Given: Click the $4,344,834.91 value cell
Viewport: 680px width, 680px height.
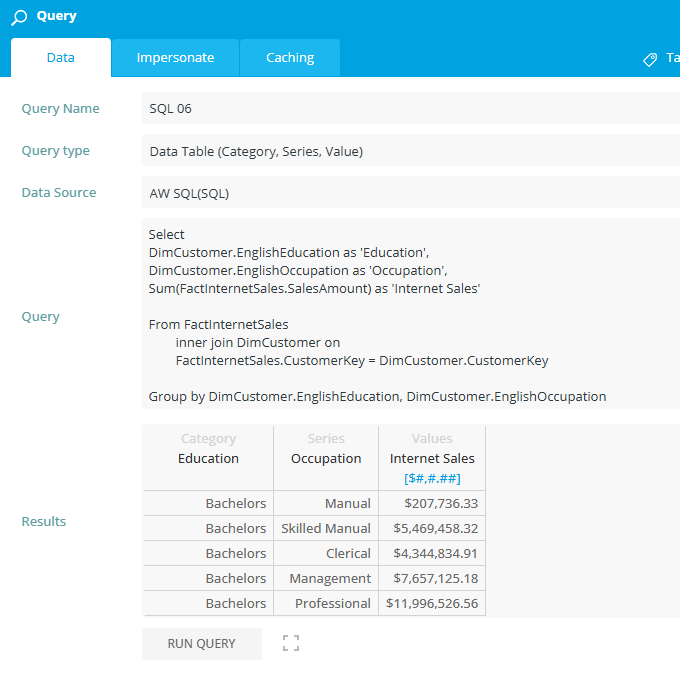Looking at the screenshot, I should pyautogui.click(x=432, y=553).
